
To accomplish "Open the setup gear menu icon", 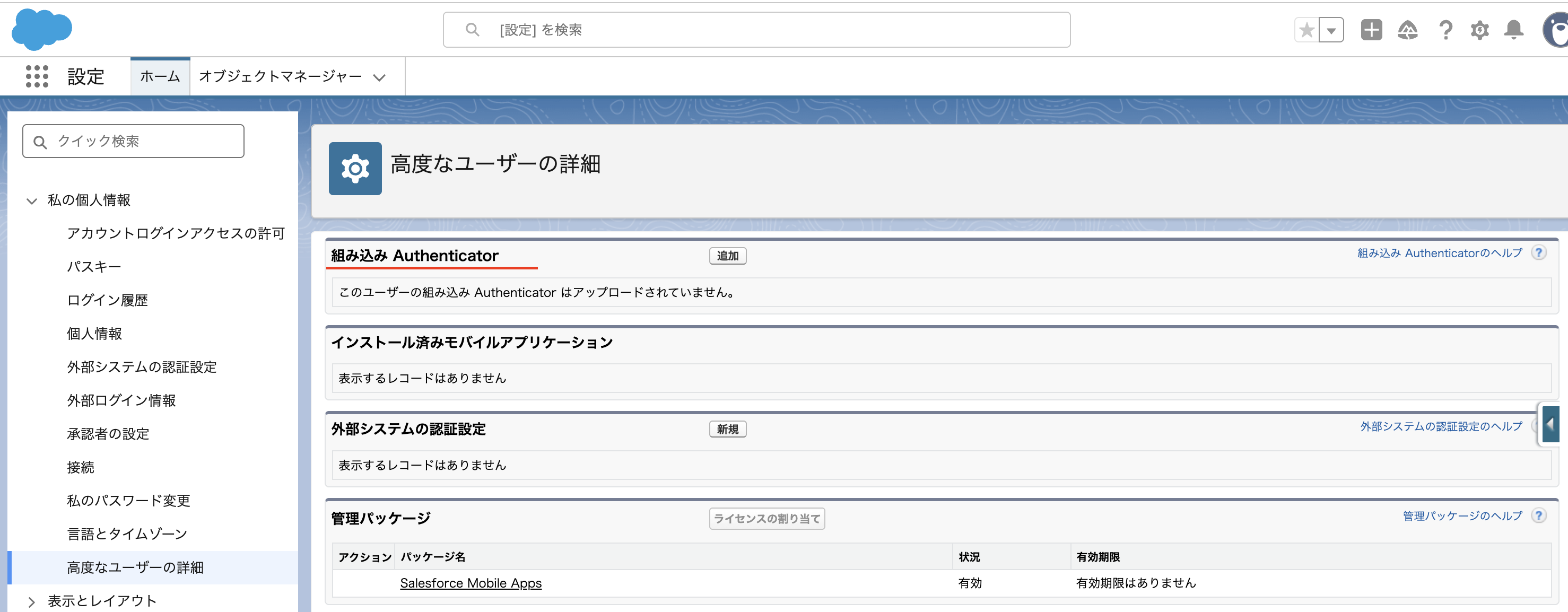I will click(1480, 30).
